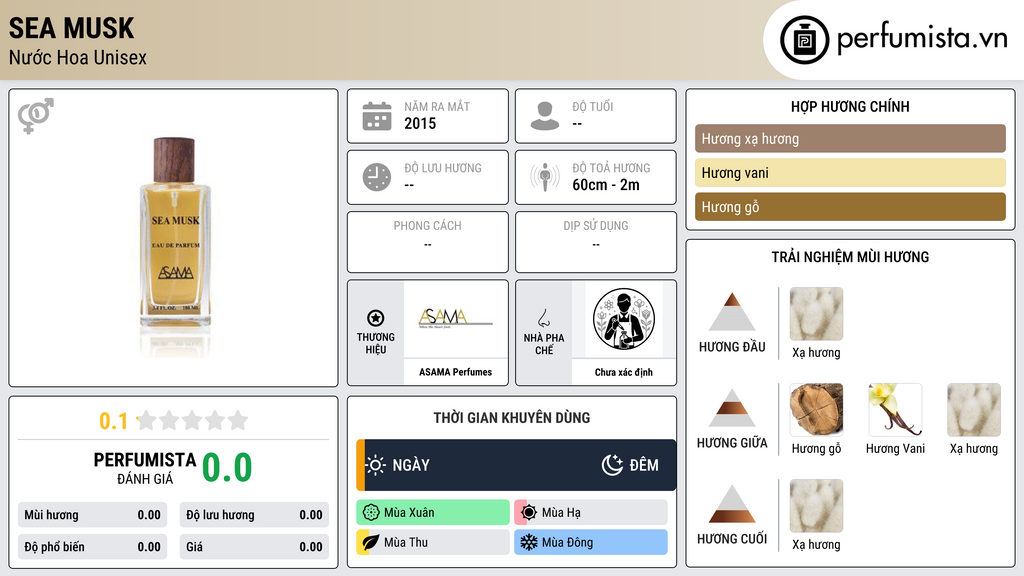This screenshot has height=576, width=1024.
Task: Click the person icon beside Độ tuổi
Action: [545, 116]
